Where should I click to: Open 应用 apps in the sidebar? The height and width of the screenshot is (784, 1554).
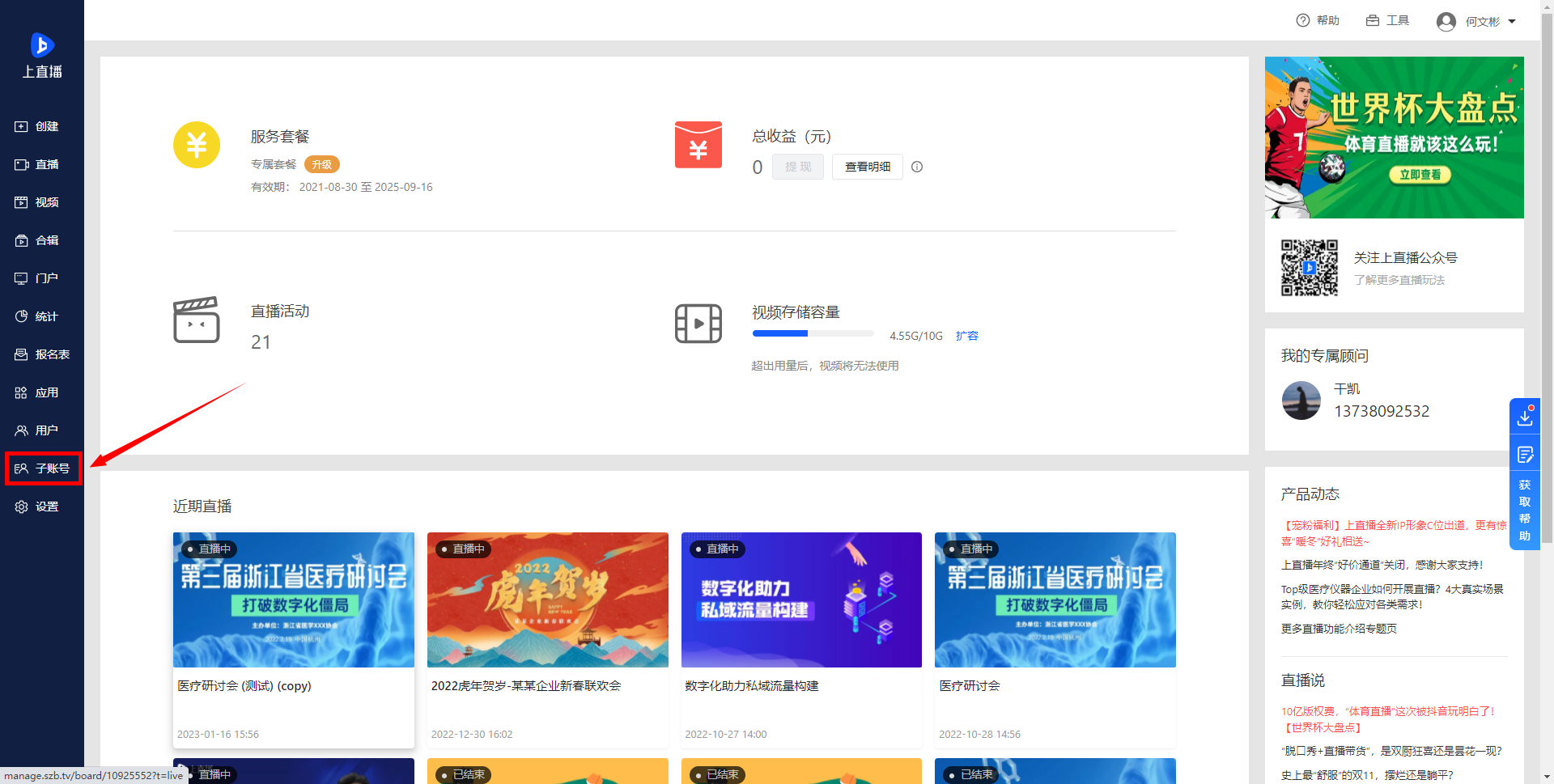pos(37,392)
